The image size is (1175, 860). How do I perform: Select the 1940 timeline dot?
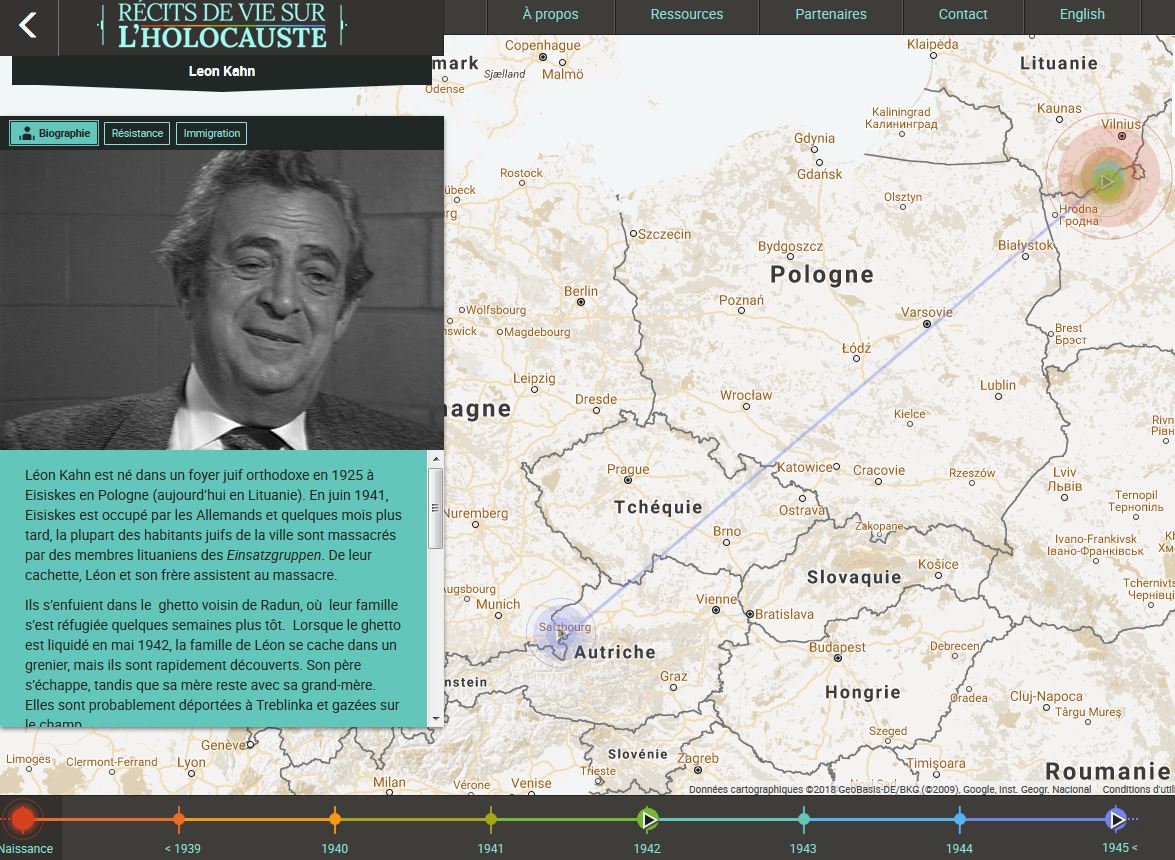pos(335,819)
